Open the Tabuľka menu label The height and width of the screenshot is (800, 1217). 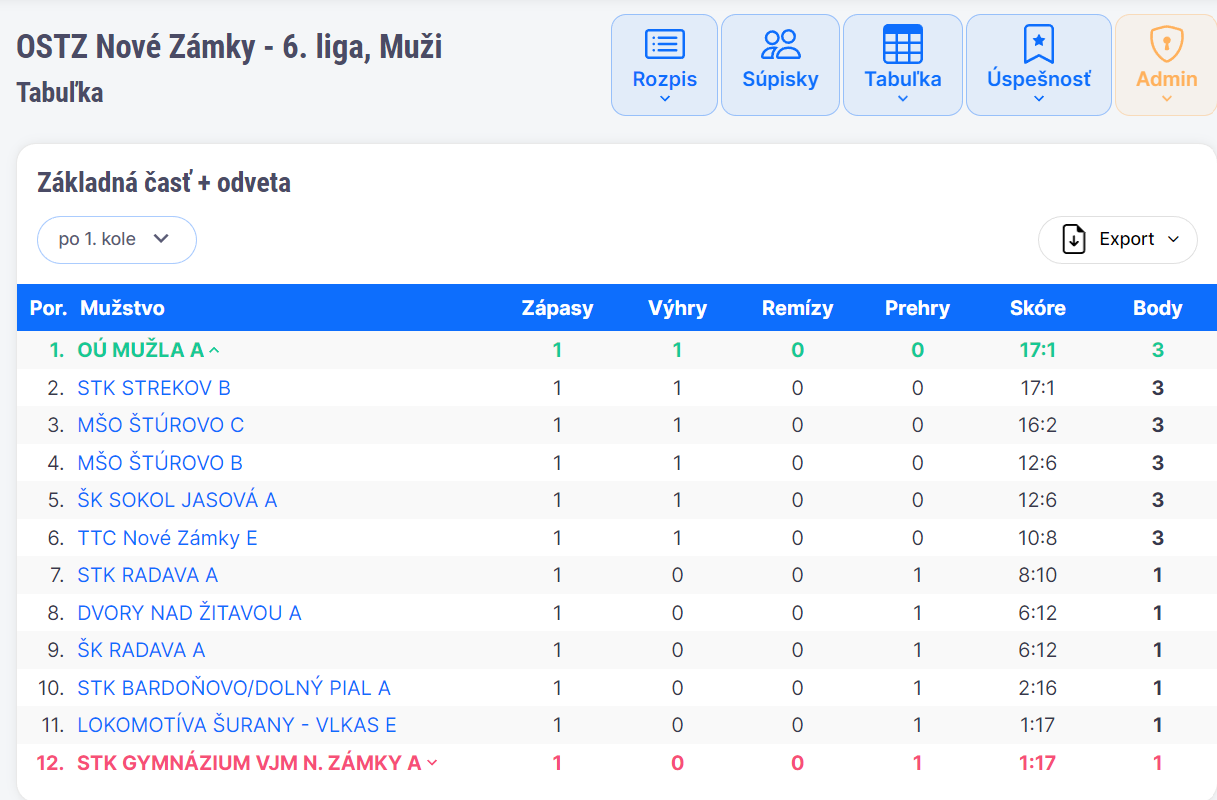(903, 79)
